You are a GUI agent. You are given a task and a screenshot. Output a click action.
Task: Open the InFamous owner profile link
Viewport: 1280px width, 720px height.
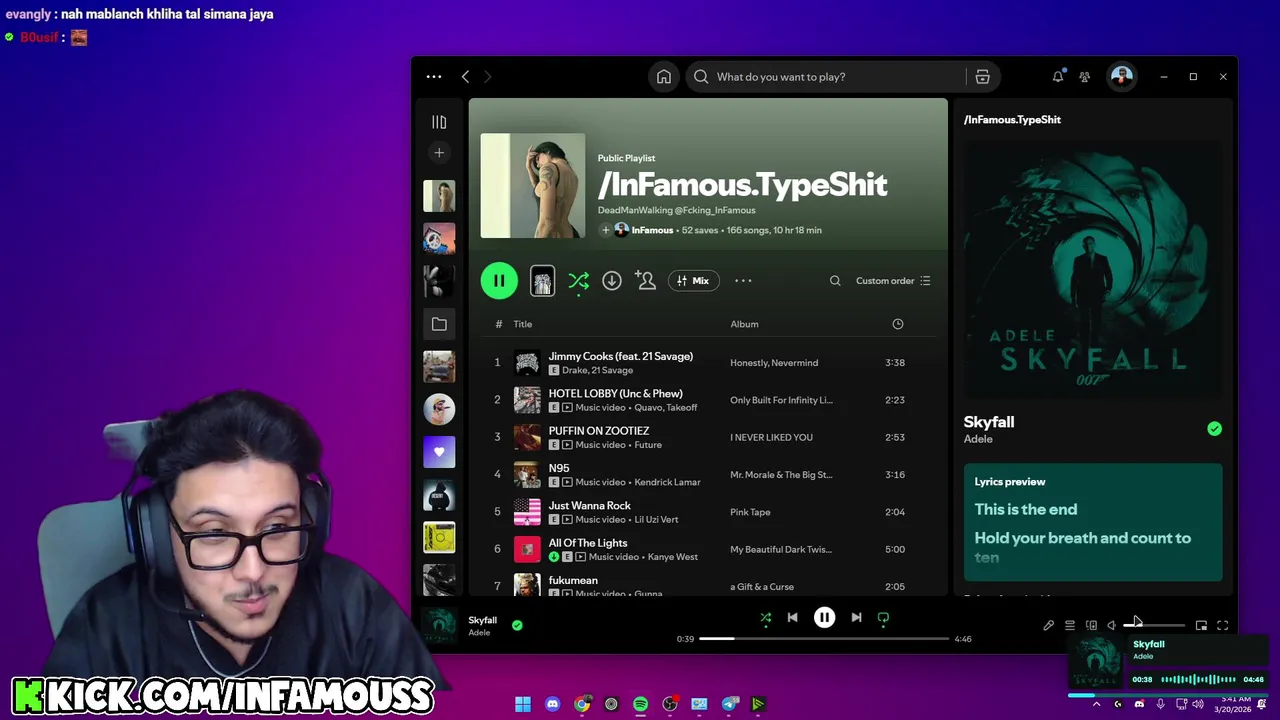[x=652, y=230]
